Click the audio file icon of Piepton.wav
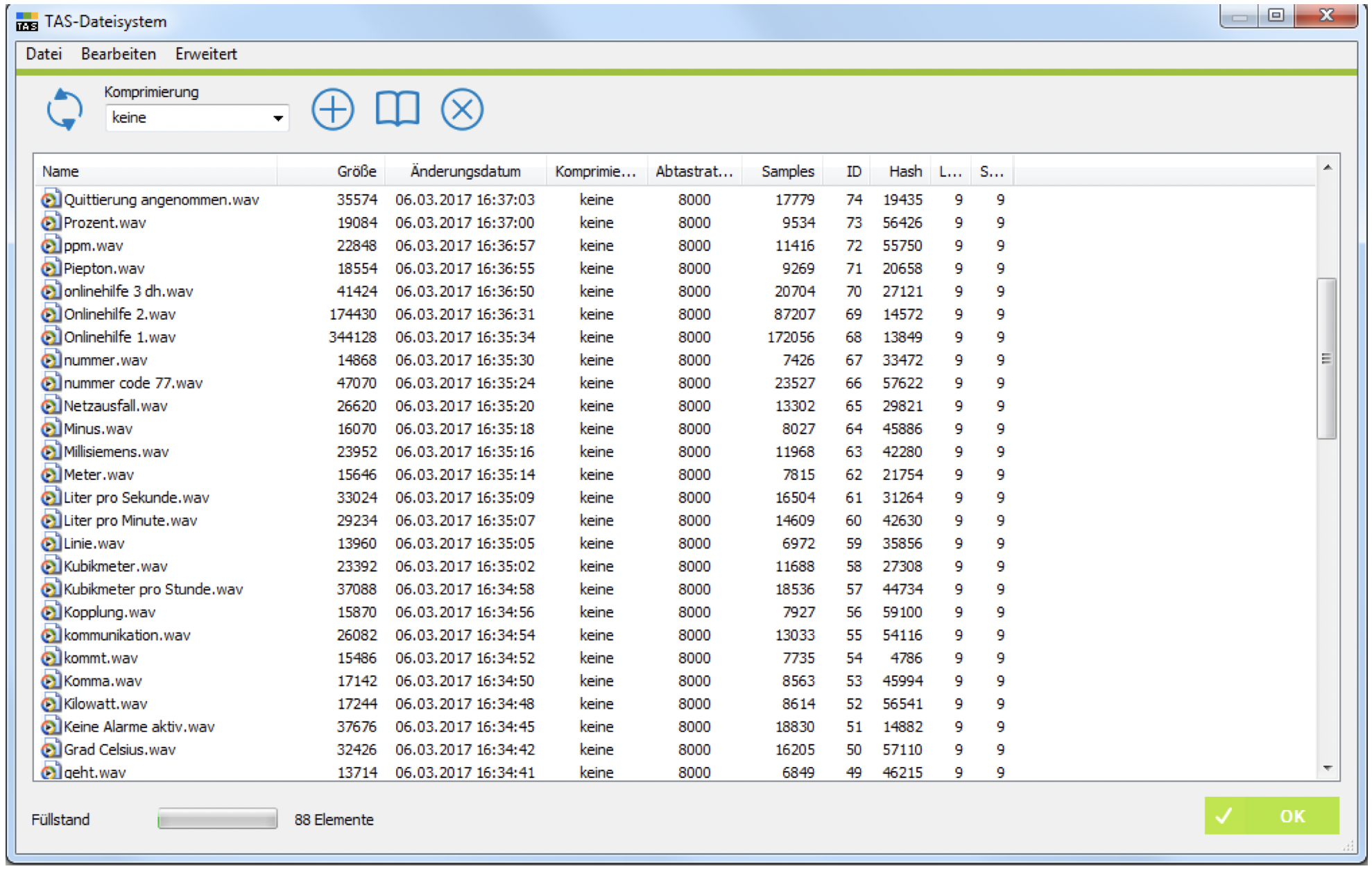Image resolution: width=1372 pixels, height=871 pixels. (50, 268)
